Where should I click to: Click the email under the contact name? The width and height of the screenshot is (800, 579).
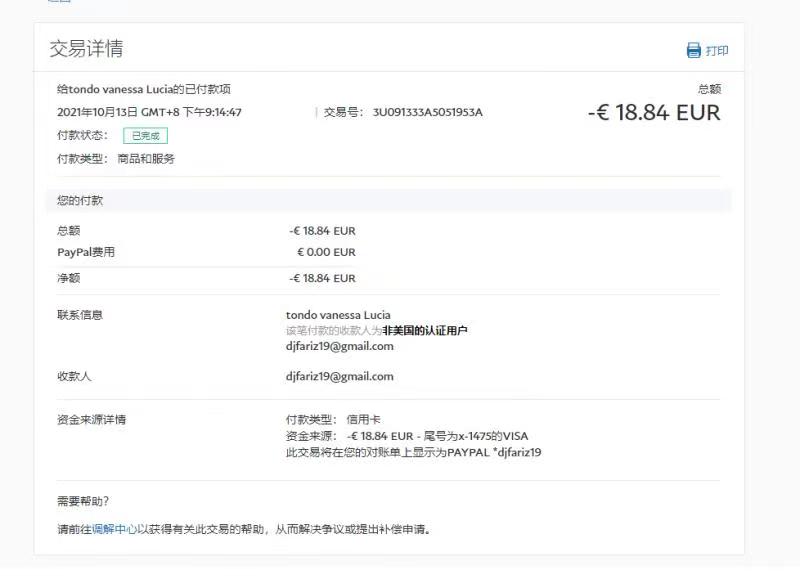(x=339, y=346)
